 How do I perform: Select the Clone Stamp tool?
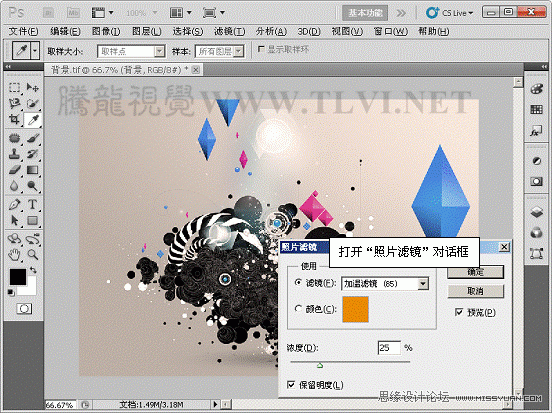[14, 154]
